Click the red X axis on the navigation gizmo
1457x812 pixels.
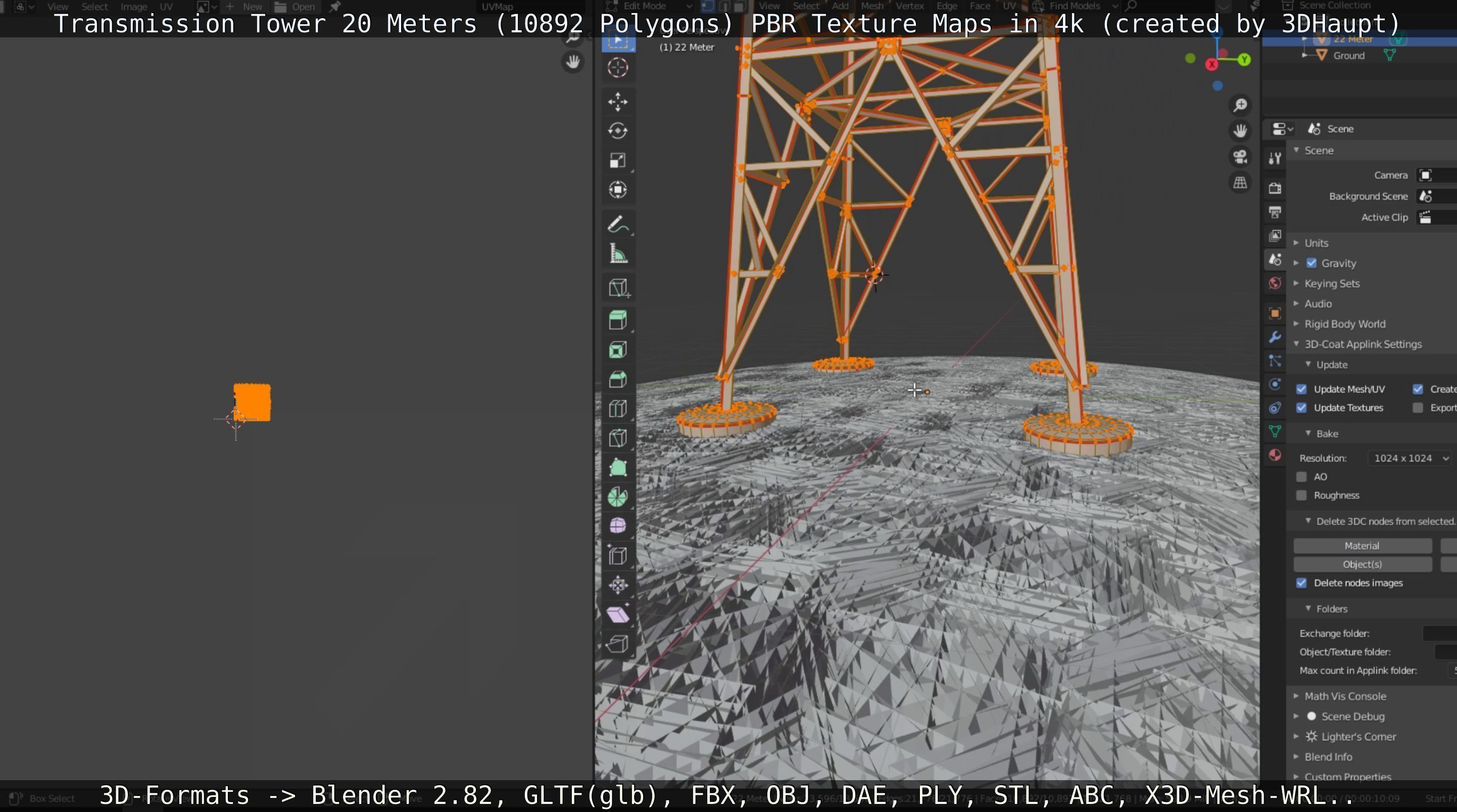(1211, 65)
